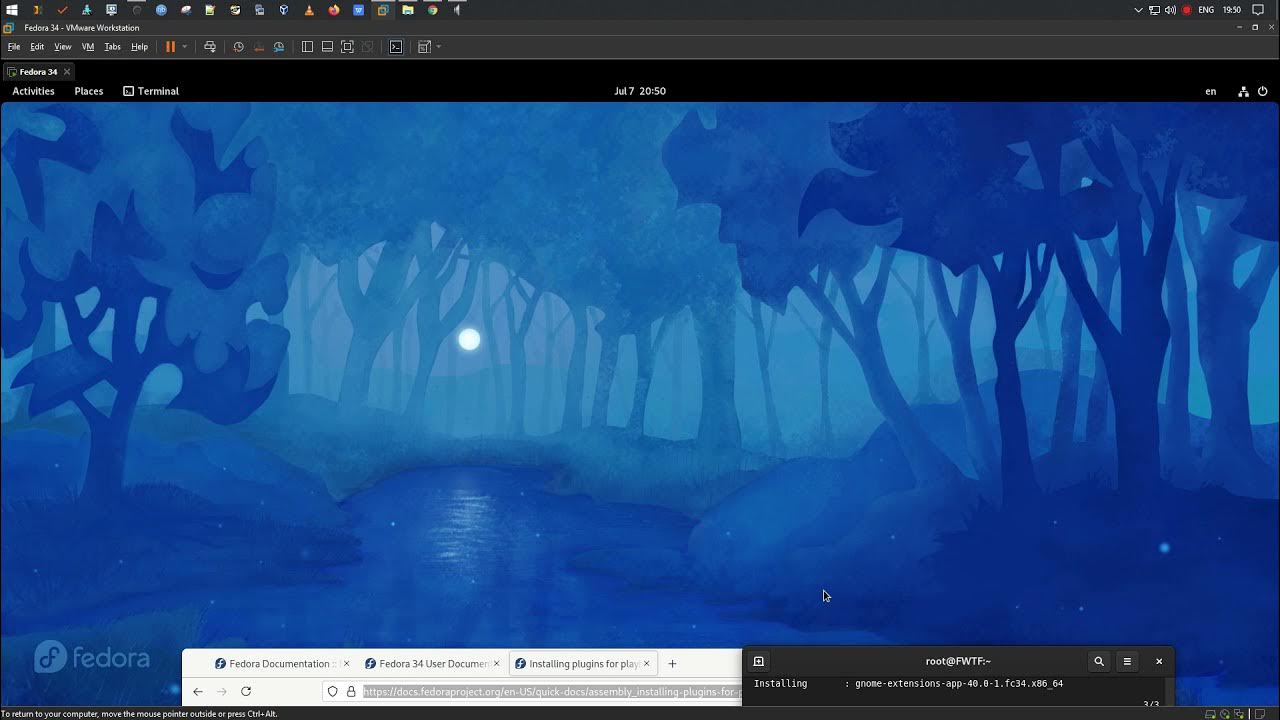Close the Fedora 34 VM tab

point(67,72)
